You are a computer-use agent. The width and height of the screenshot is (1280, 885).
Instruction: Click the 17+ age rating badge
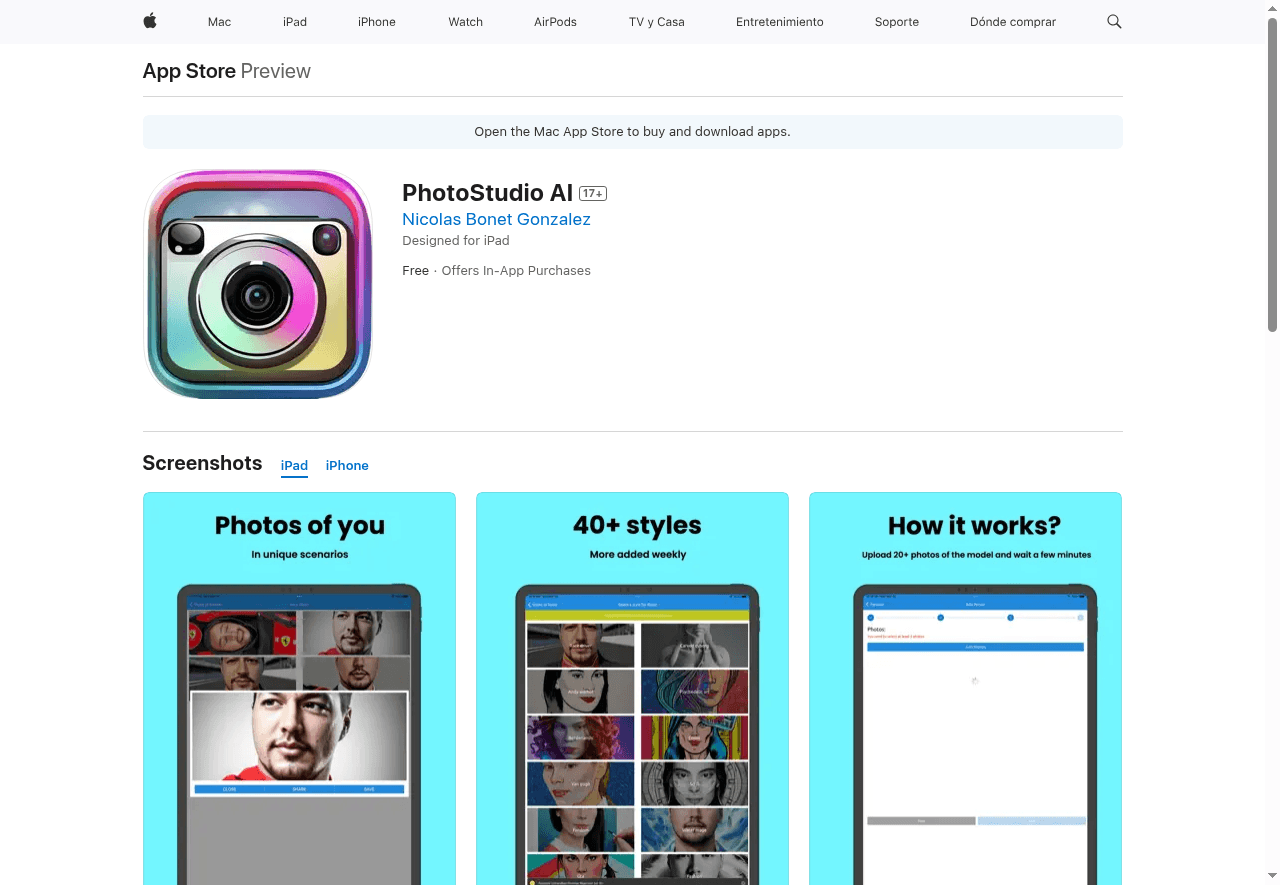coord(592,193)
